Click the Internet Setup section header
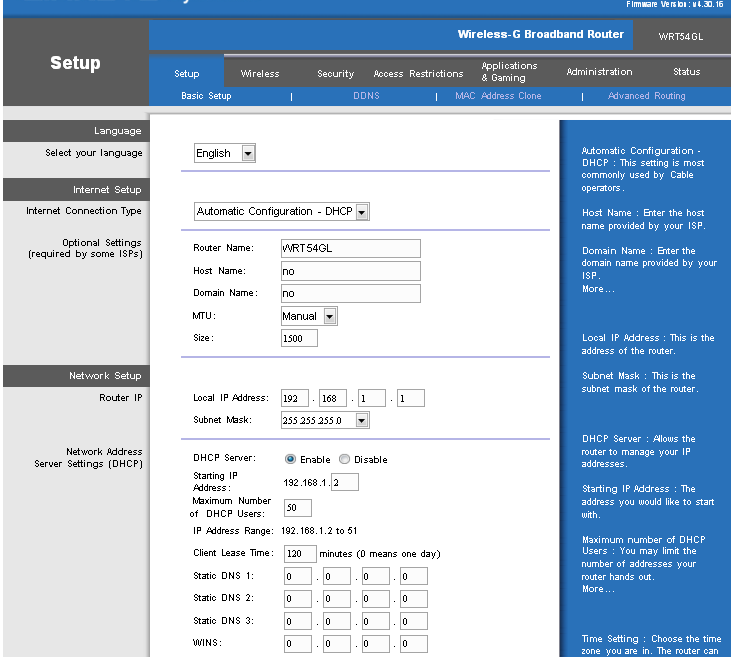Screen dimensions: 731x657 [76, 189]
